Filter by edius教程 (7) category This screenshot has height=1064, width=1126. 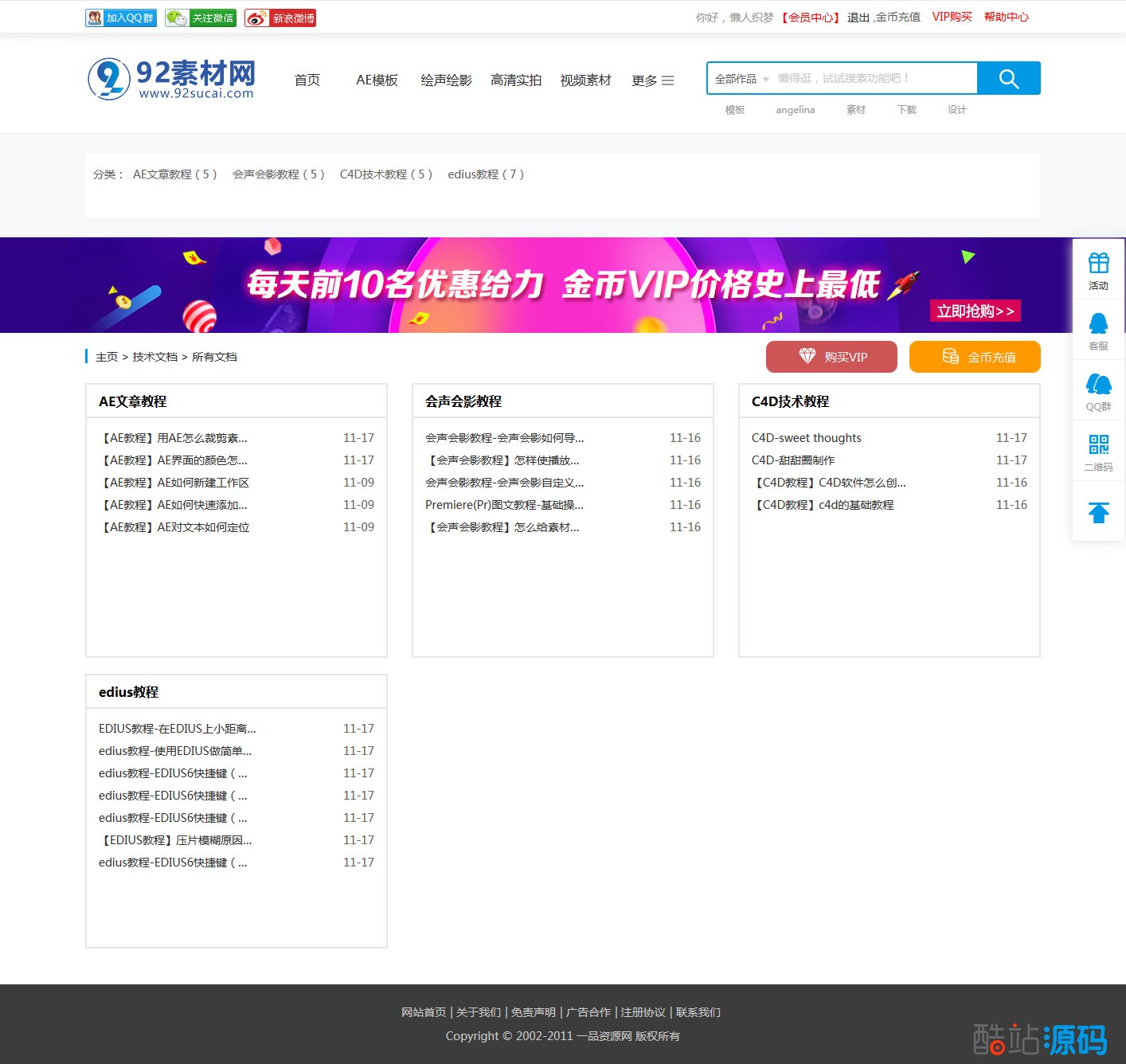pos(486,174)
